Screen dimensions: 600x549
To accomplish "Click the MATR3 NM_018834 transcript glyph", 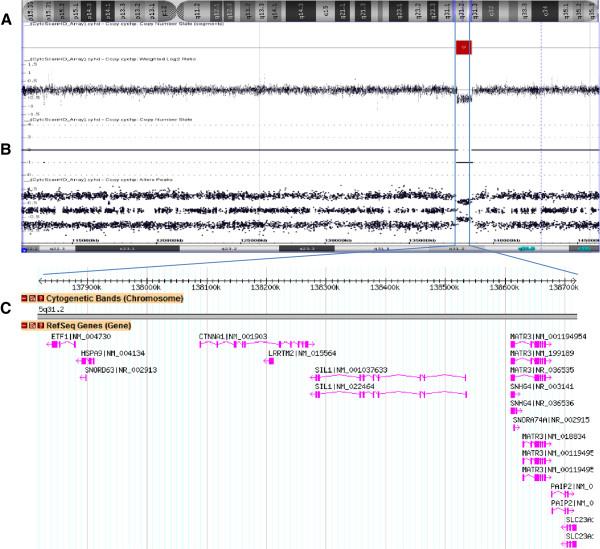I will click(x=537, y=445).
